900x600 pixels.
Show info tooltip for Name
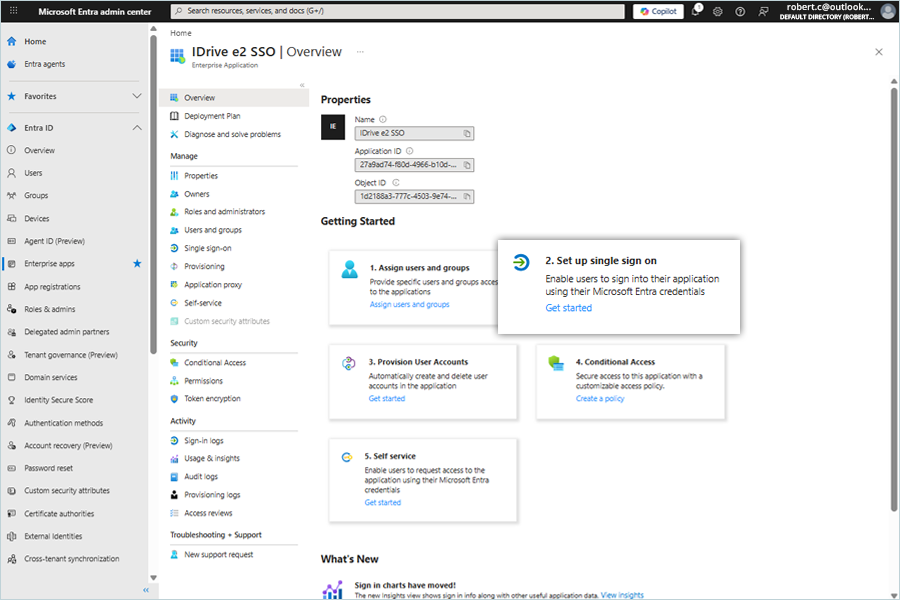[383, 119]
